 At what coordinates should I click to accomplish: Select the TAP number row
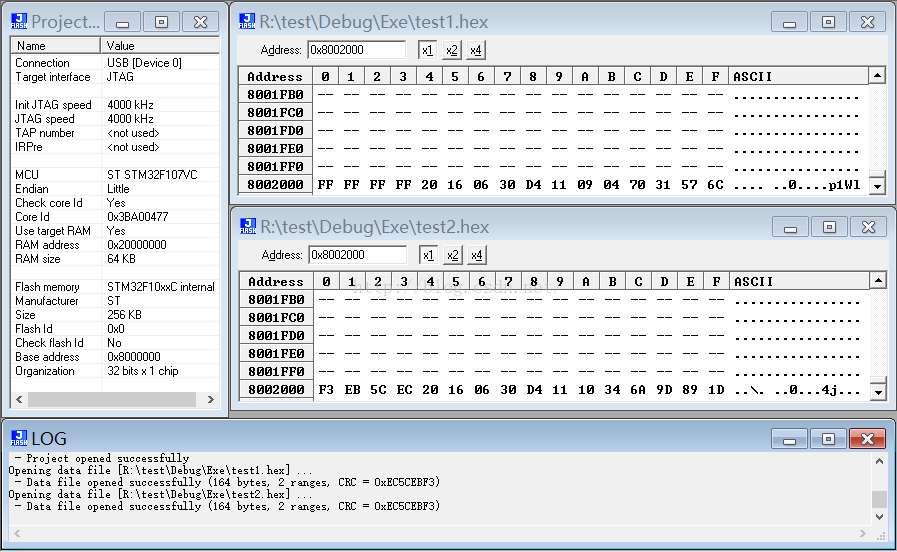click(115, 133)
